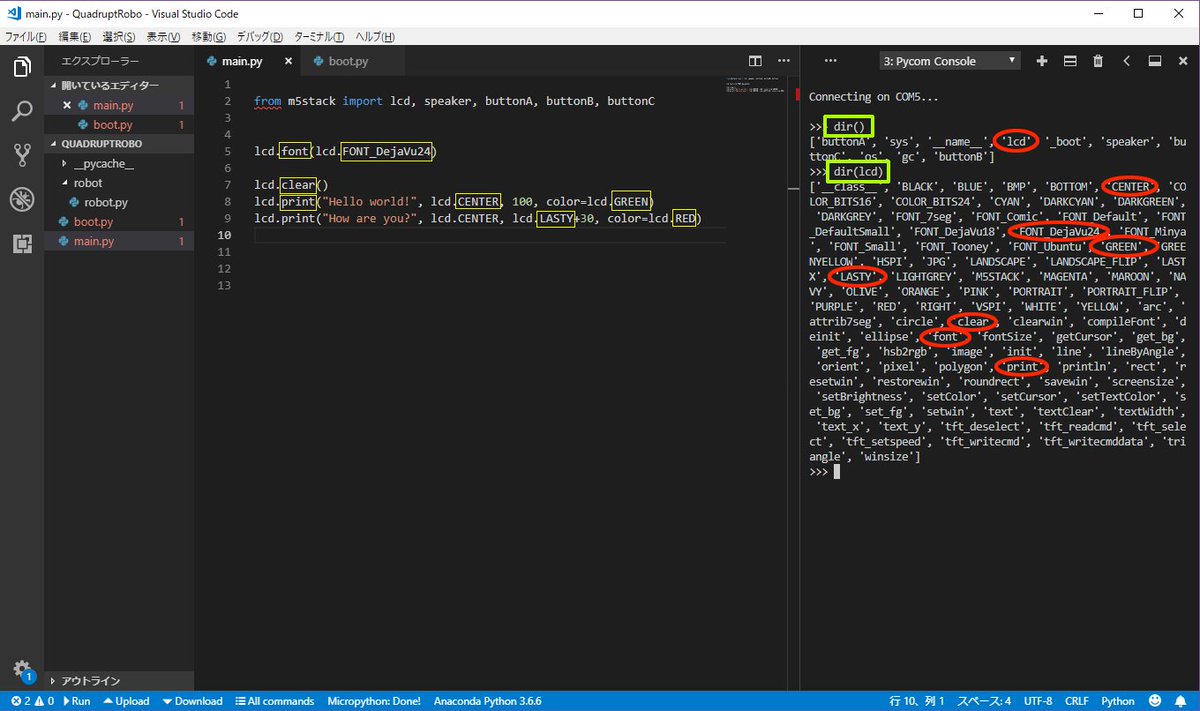Go to line via line/column indicator
Screen dimensions: 1200x711
click(918, 701)
